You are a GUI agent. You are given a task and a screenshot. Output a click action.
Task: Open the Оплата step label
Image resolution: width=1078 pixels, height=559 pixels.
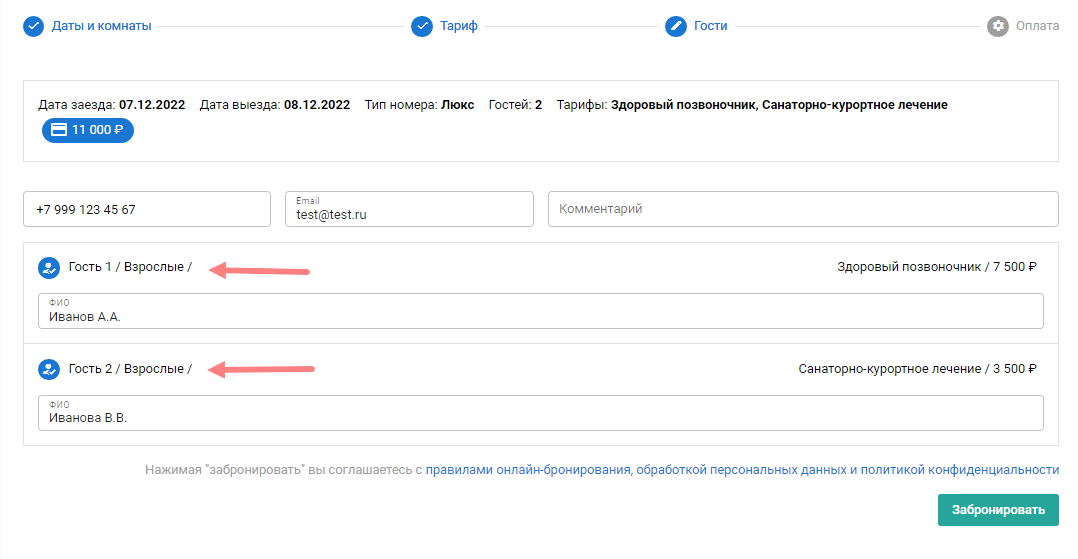pyautogui.click(x=1037, y=26)
